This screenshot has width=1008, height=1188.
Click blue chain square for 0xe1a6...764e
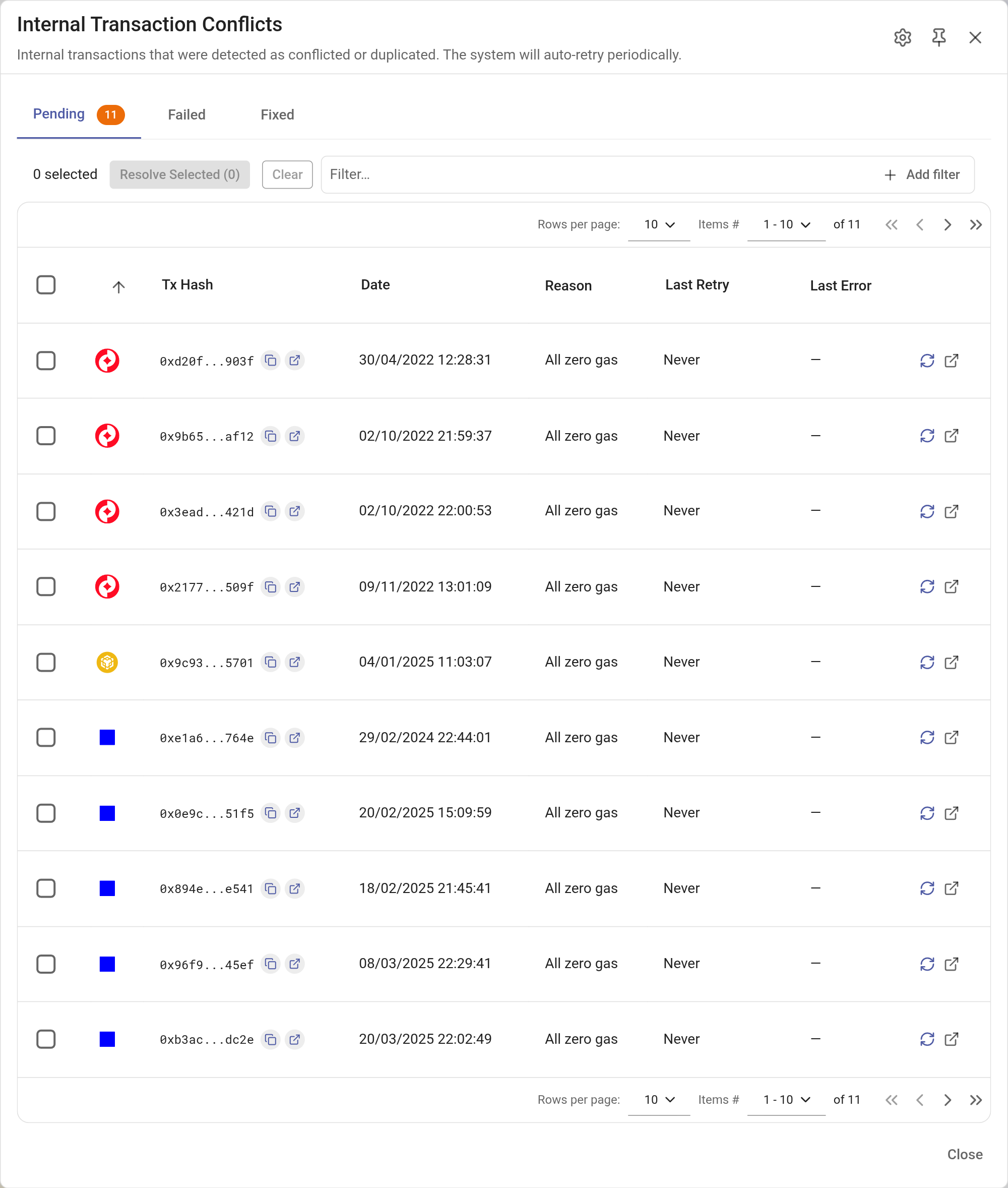coord(107,738)
